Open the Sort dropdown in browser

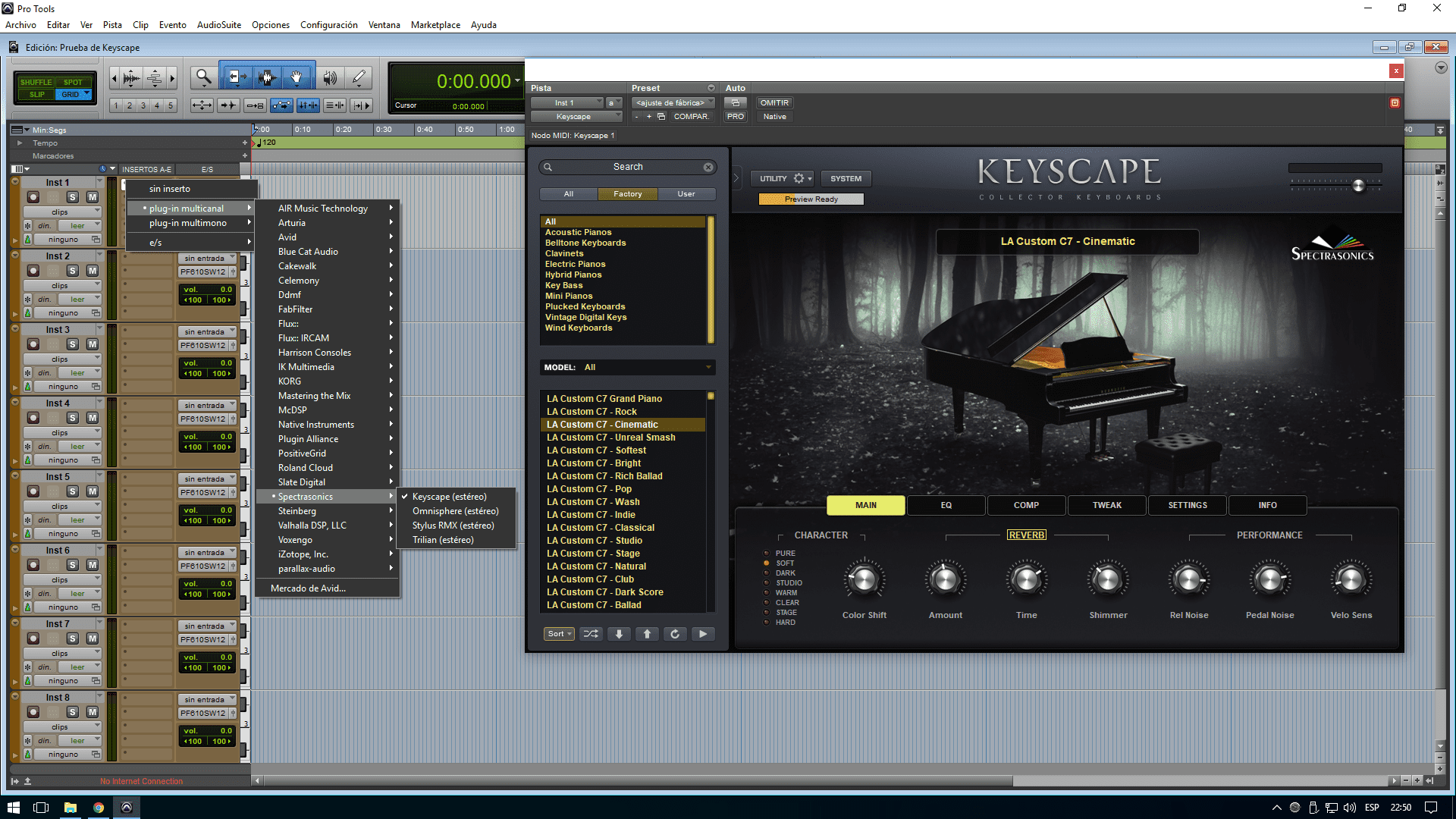click(x=559, y=634)
